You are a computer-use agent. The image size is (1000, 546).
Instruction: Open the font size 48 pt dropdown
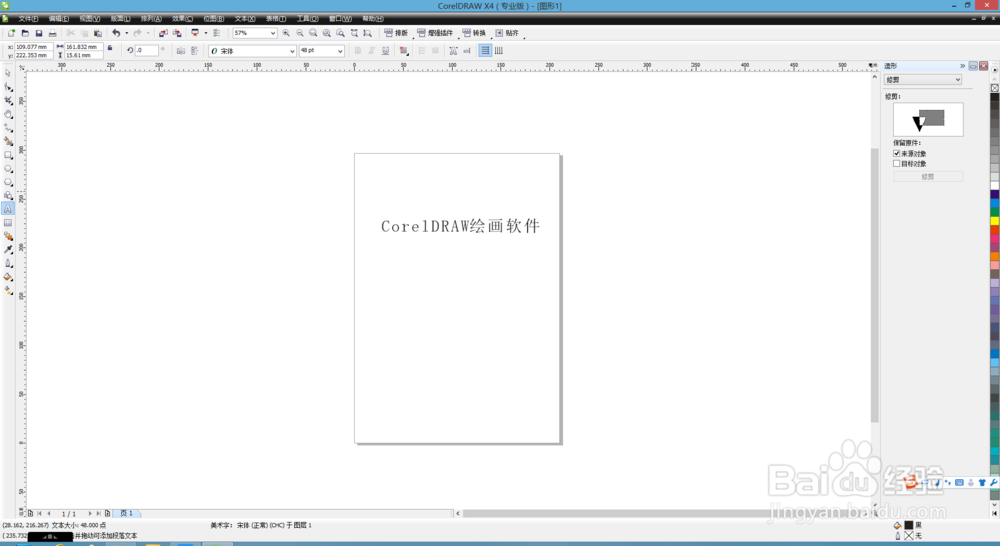[x=340, y=51]
